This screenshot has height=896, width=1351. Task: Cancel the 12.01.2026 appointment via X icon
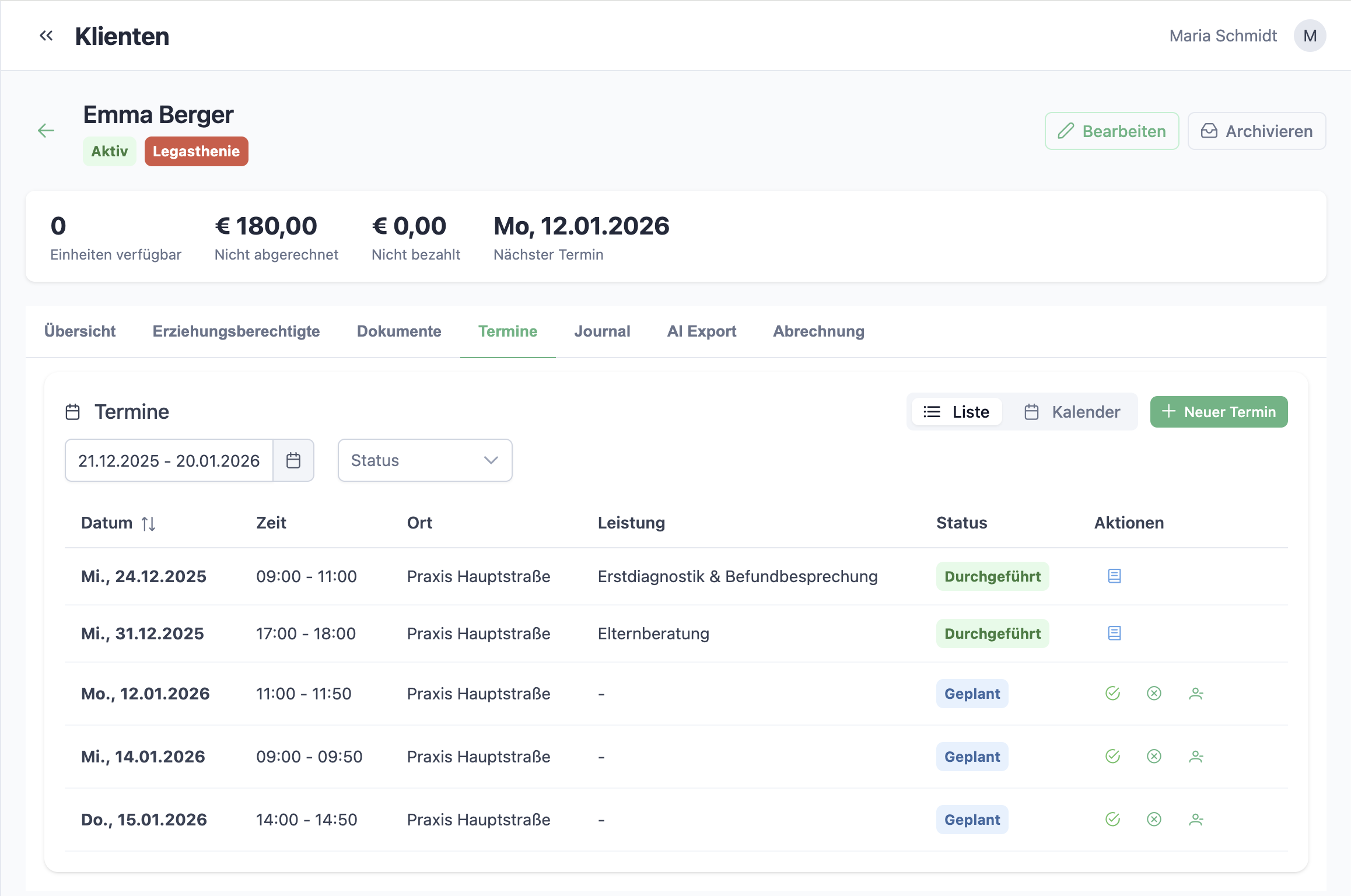1154,694
